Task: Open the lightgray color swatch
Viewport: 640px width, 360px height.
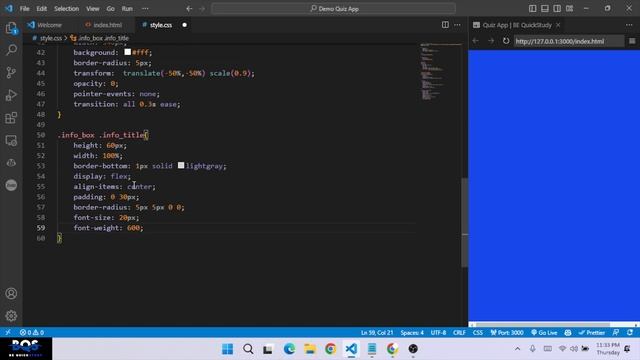Action: click(x=181, y=165)
